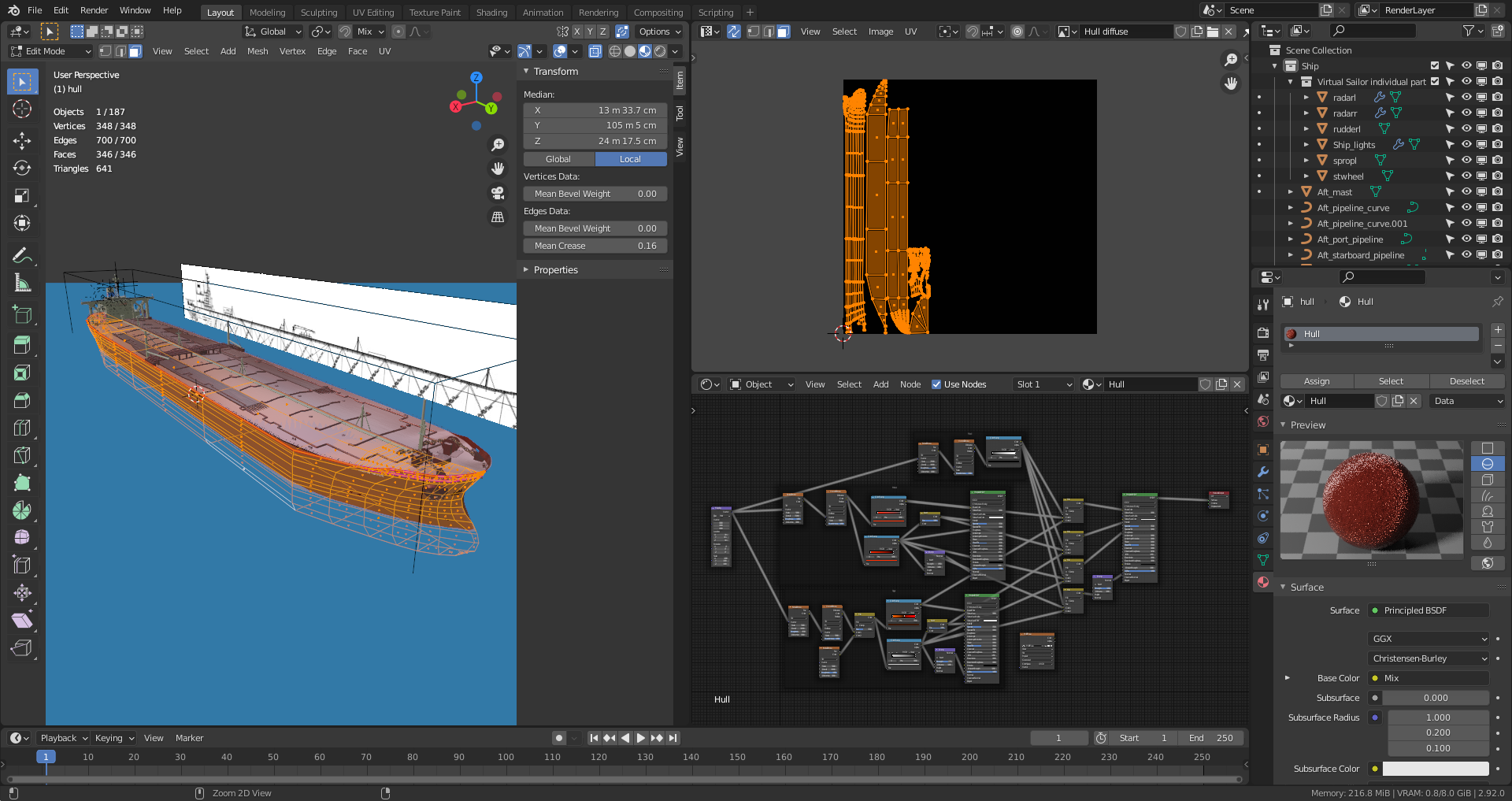The width and height of the screenshot is (1512, 801).
Task: Open the Item sidebar tab
Action: (680, 81)
